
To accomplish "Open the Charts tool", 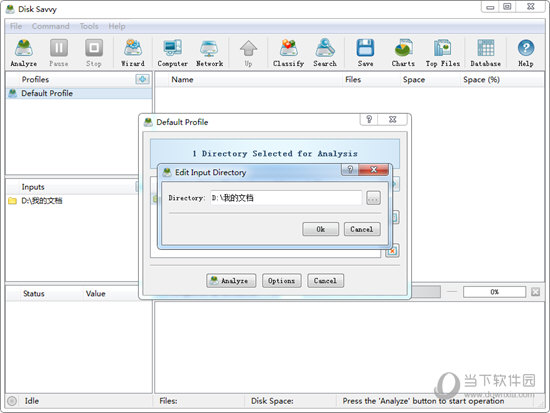I will click(403, 53).
